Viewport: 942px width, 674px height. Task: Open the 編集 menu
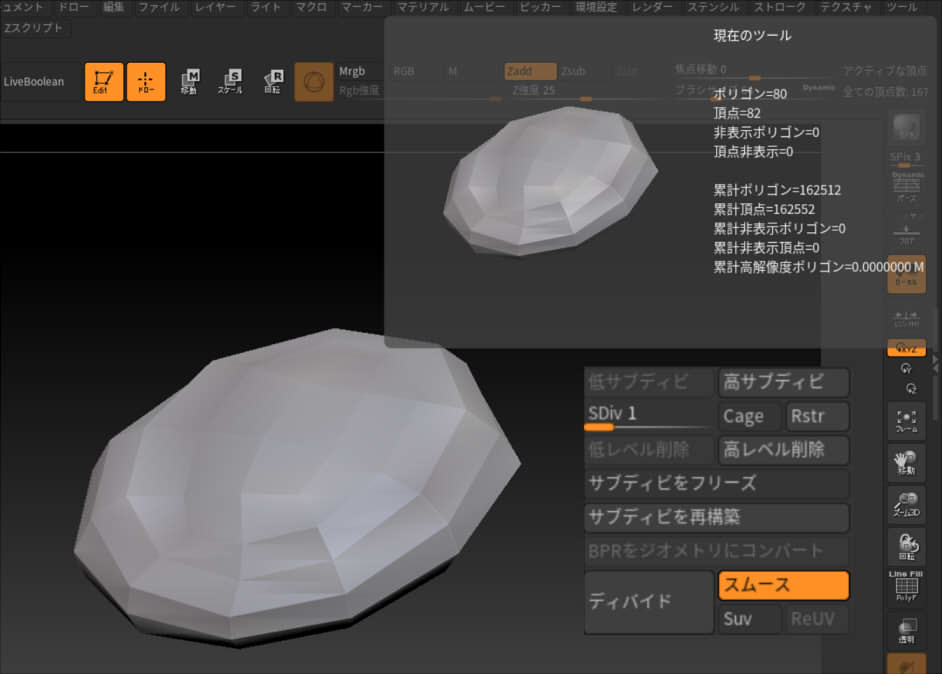(114, 7)
